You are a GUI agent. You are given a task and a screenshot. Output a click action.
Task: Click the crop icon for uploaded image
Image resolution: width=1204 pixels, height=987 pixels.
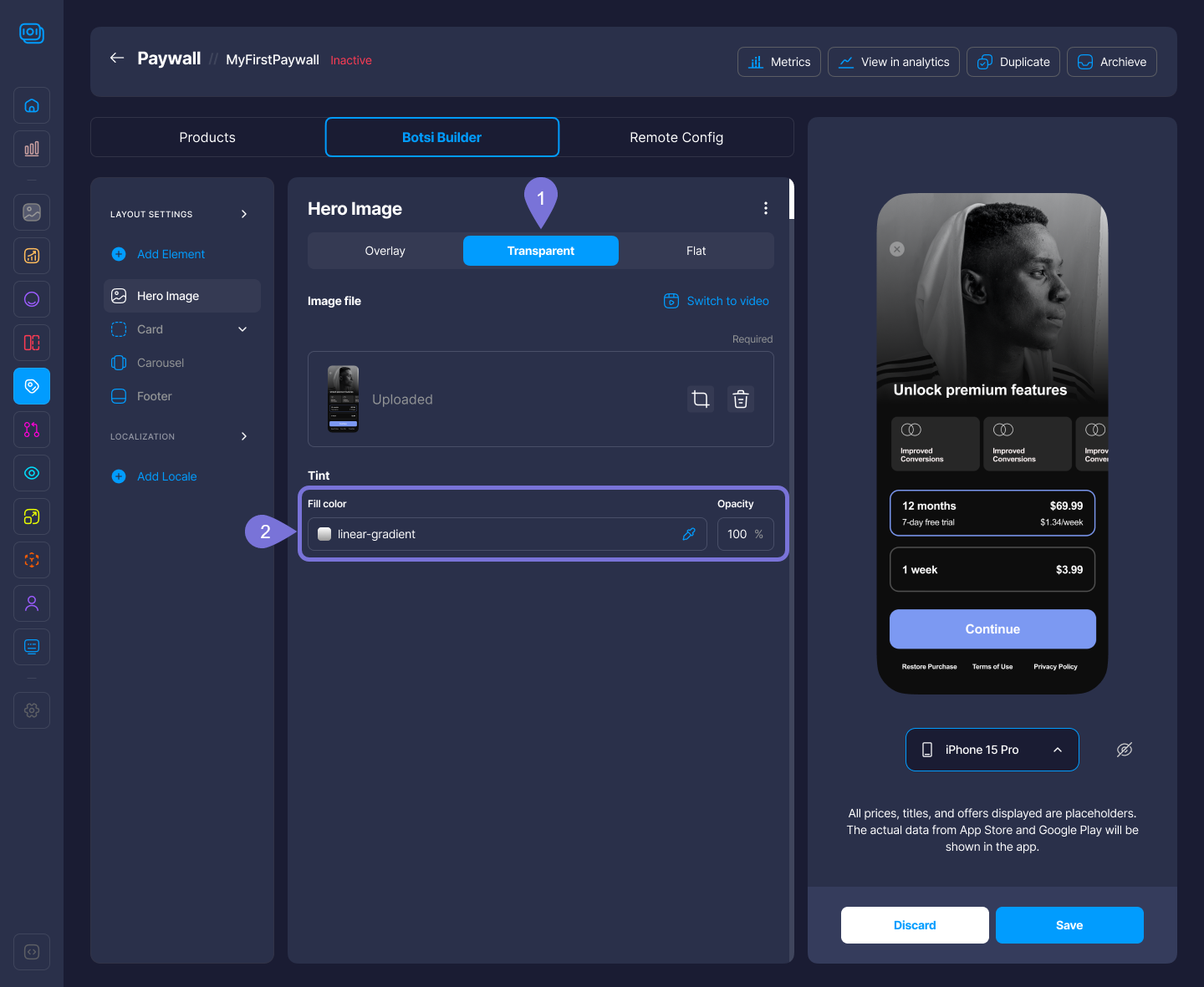point(701,399)
